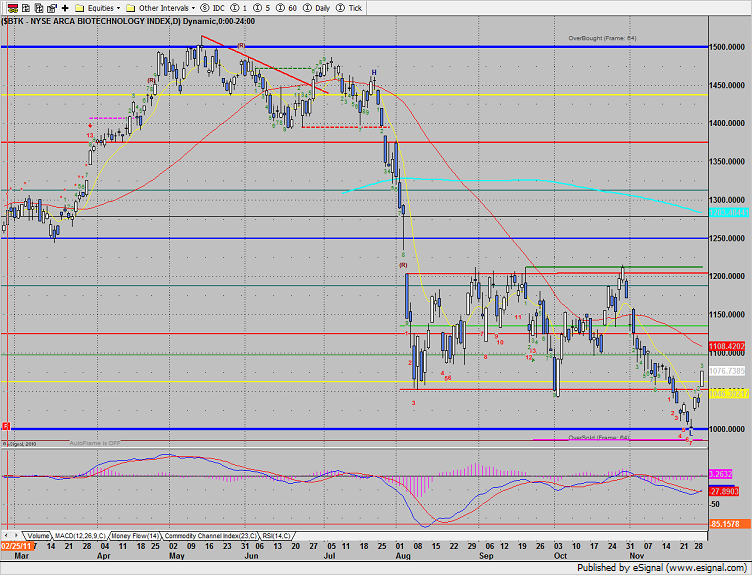
Task: Click the 1500.0000 price axis label
Action: (x=727, y=47)
